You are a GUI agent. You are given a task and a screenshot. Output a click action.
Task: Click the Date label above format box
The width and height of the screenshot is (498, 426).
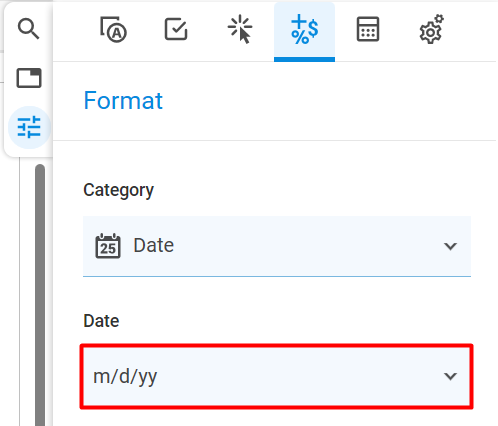click(x=101, y=321)
